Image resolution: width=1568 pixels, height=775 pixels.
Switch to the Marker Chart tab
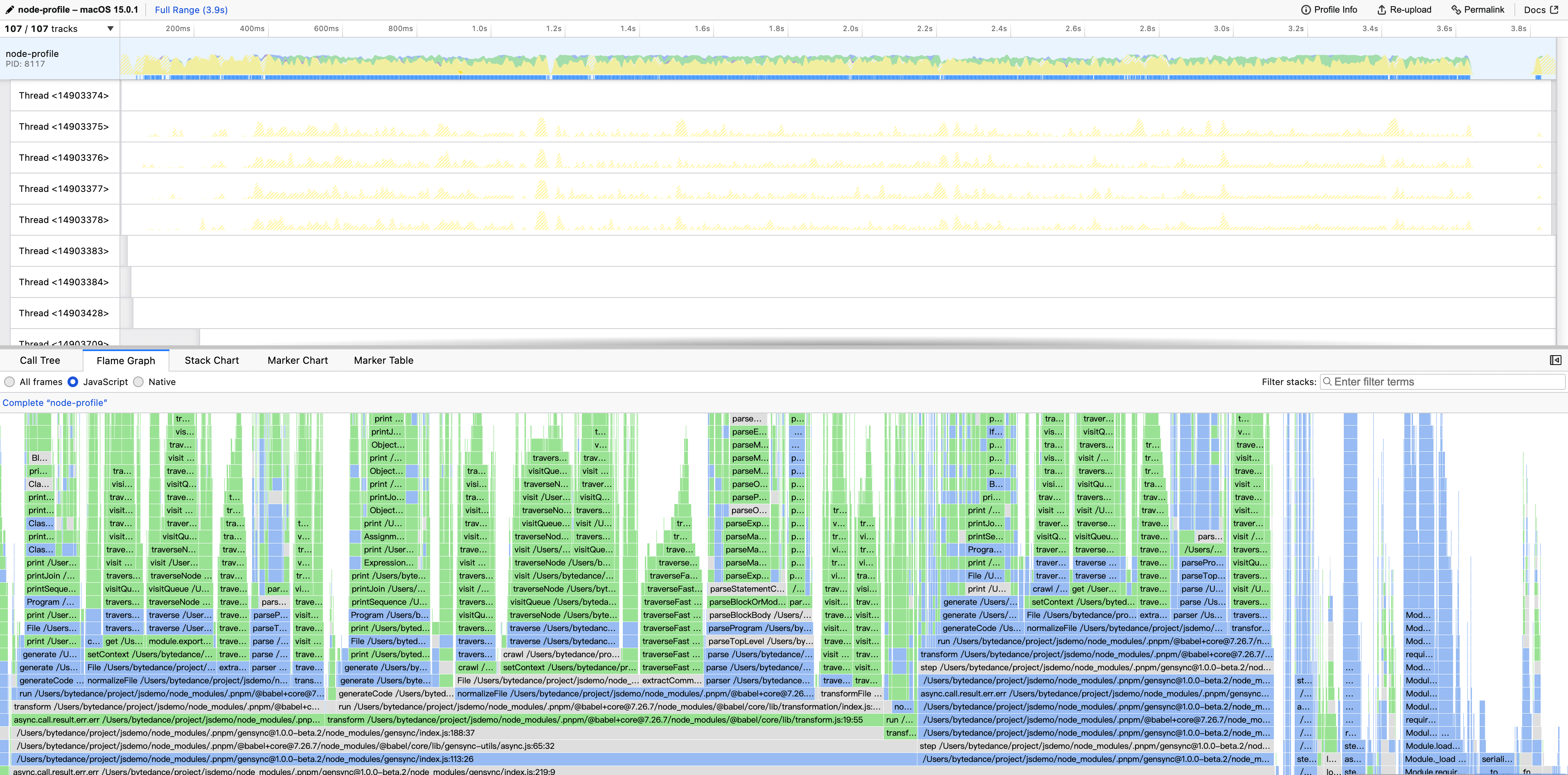point(297,360)
